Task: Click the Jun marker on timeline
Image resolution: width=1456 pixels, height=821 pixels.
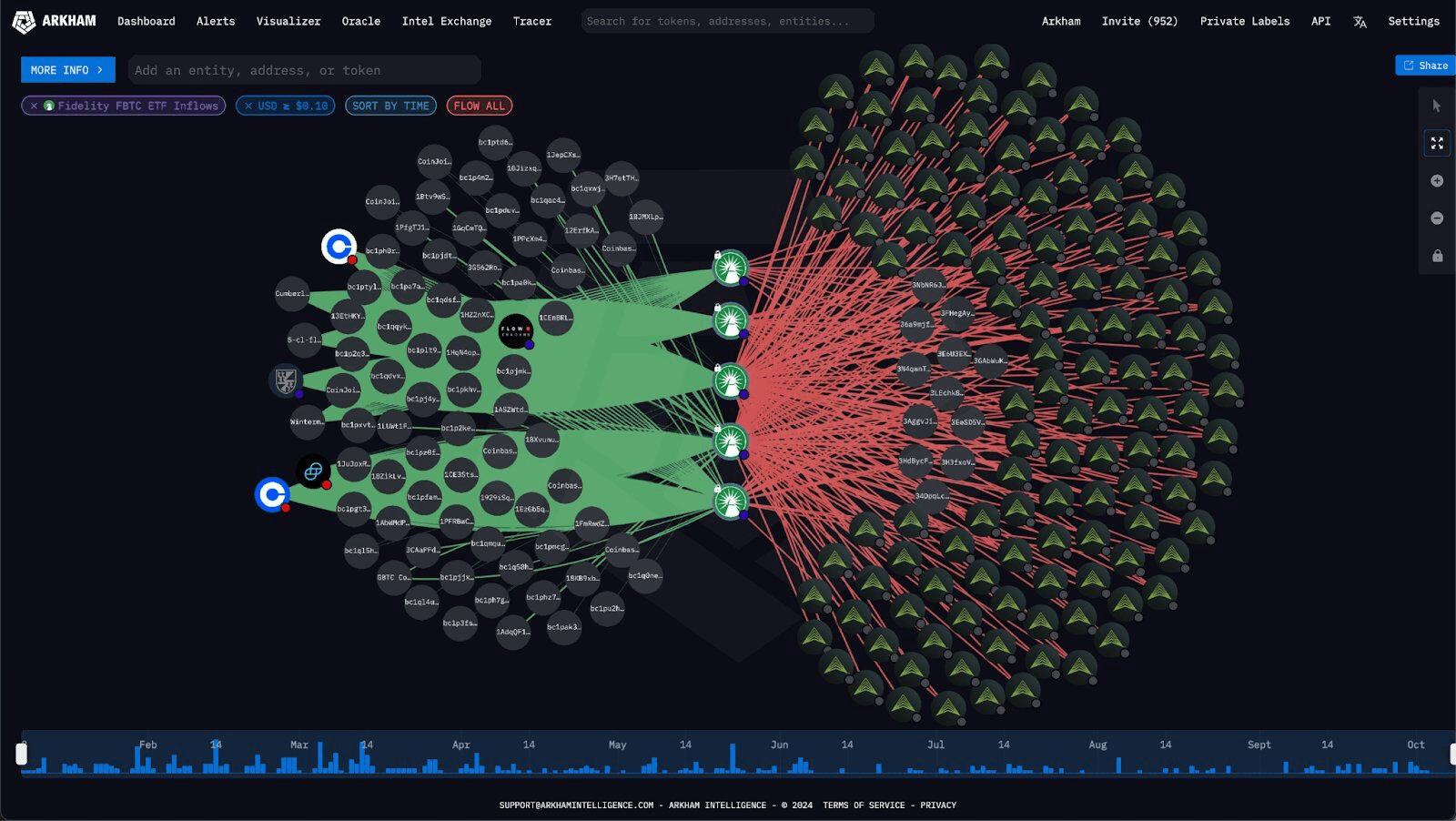Action: pos(779,745)
